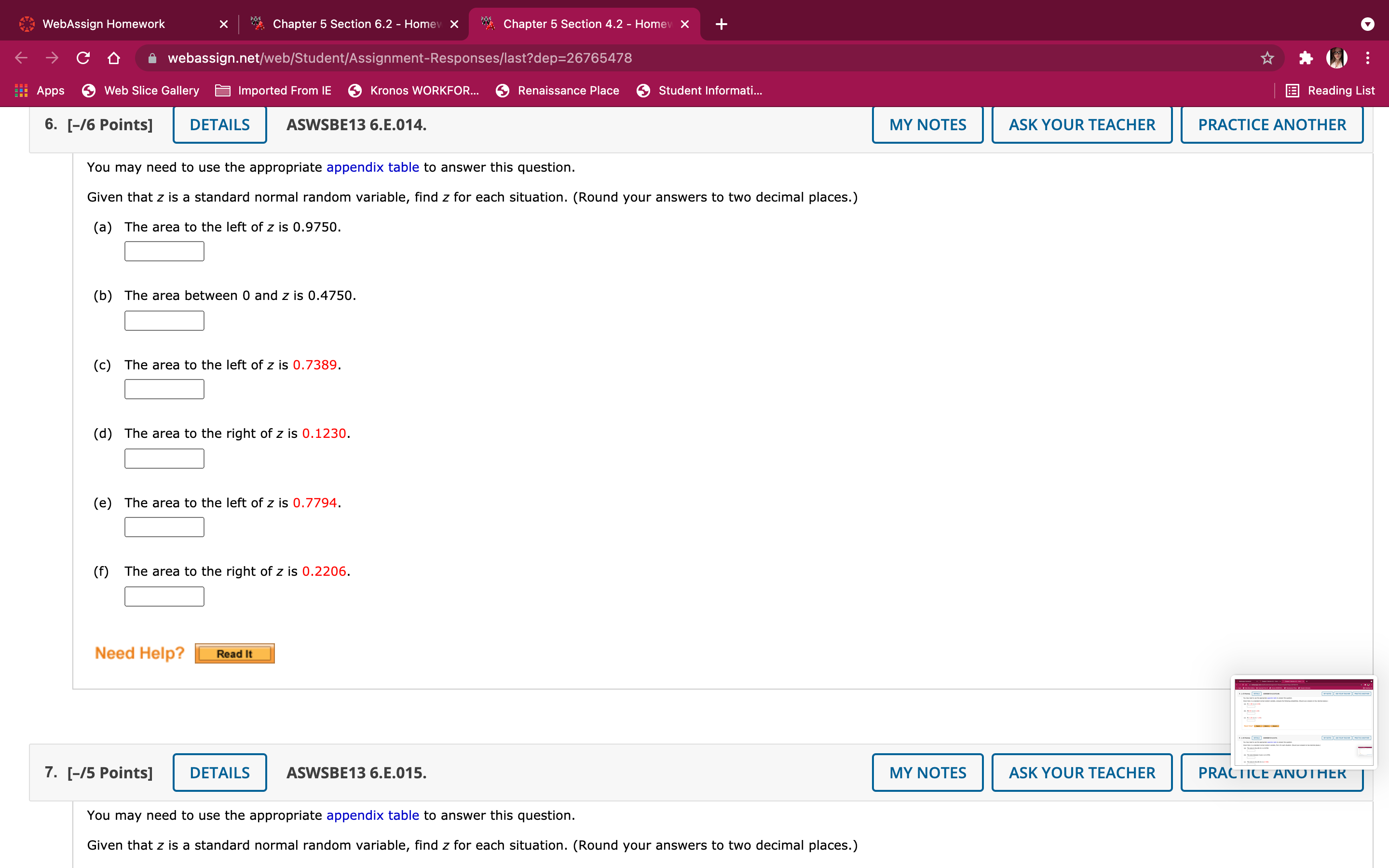Click PRACTICE ANOTHER for question 6
Image resolution: width=1389 pixels, height=868 pixels.
point(1271,124)
